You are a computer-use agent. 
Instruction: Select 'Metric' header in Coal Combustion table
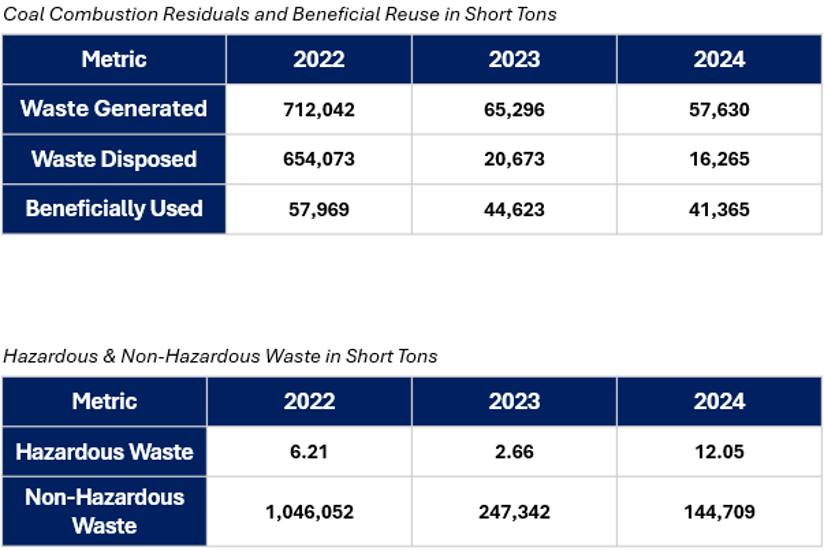[x=114, y=59]
